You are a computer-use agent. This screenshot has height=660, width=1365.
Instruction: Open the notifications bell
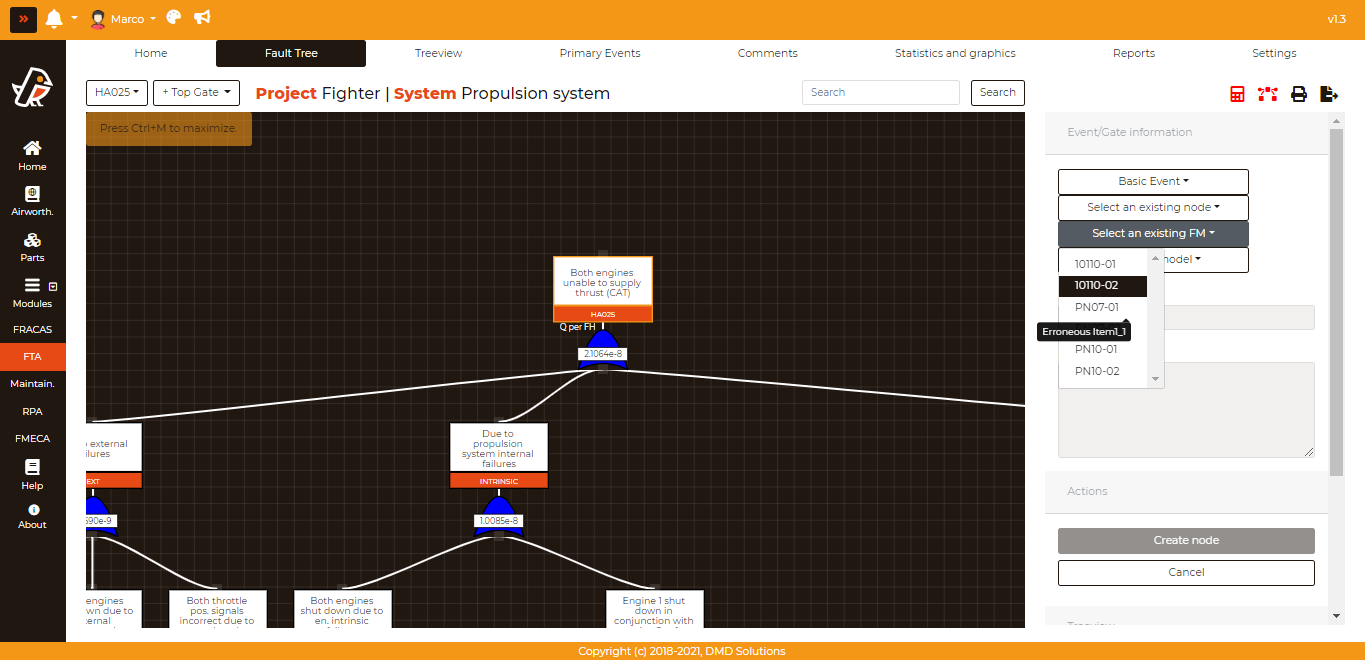coord(54,19)
